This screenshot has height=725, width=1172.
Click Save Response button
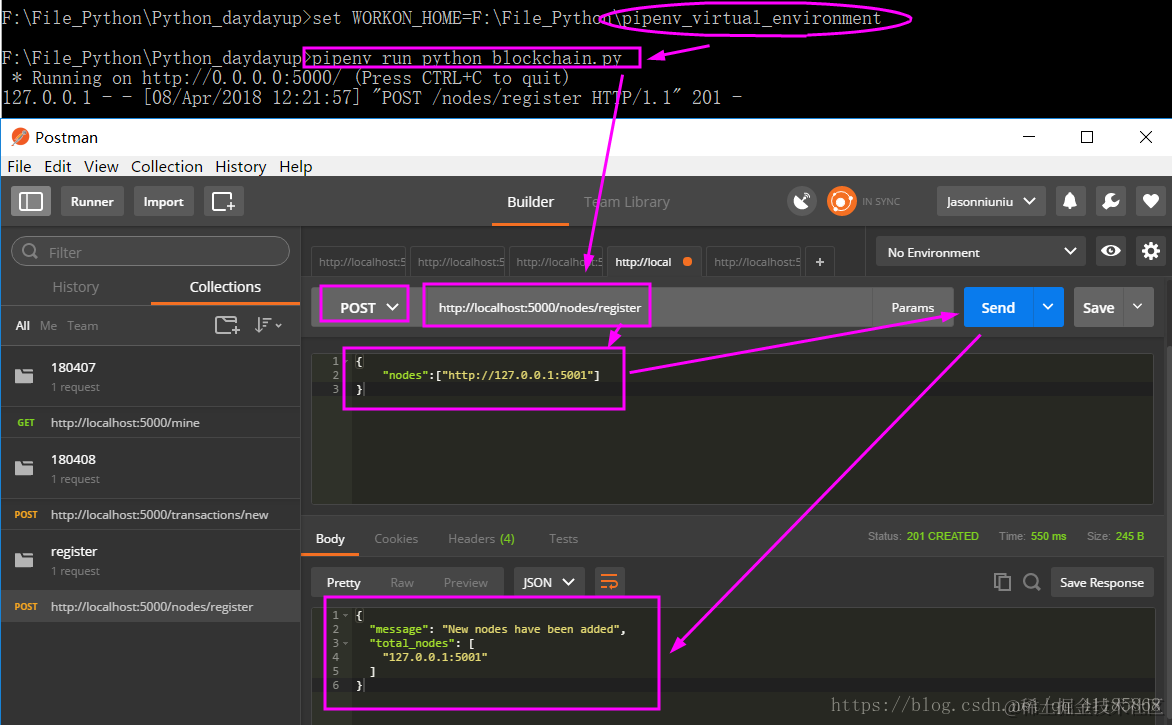1102,582
